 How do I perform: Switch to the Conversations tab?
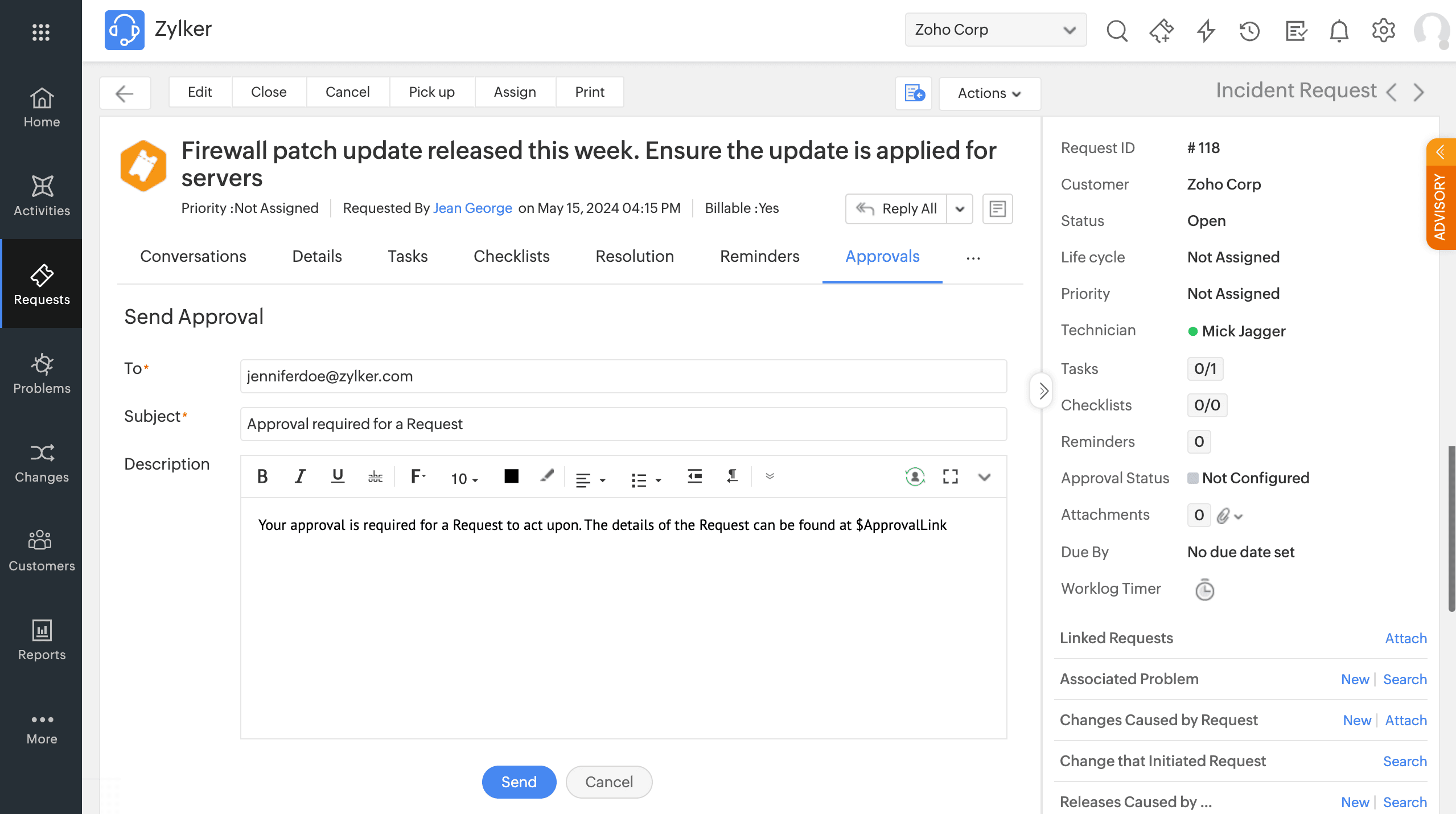(x=193, y=256)
